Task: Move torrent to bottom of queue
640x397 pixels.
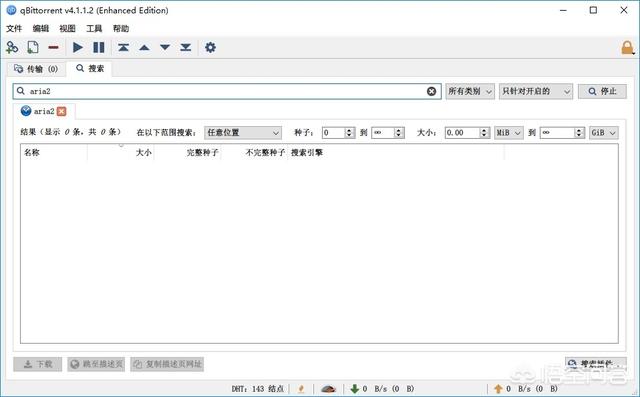Action: 186,48
